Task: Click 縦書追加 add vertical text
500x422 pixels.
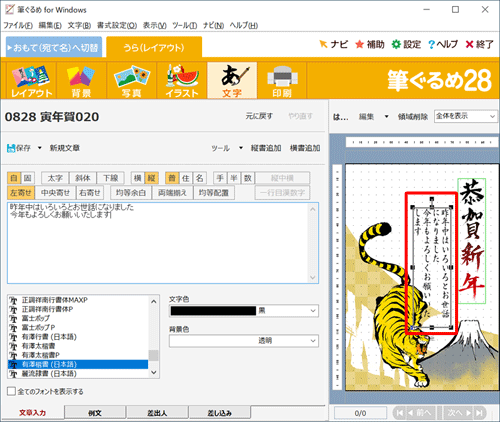Action: coord(266,148)
